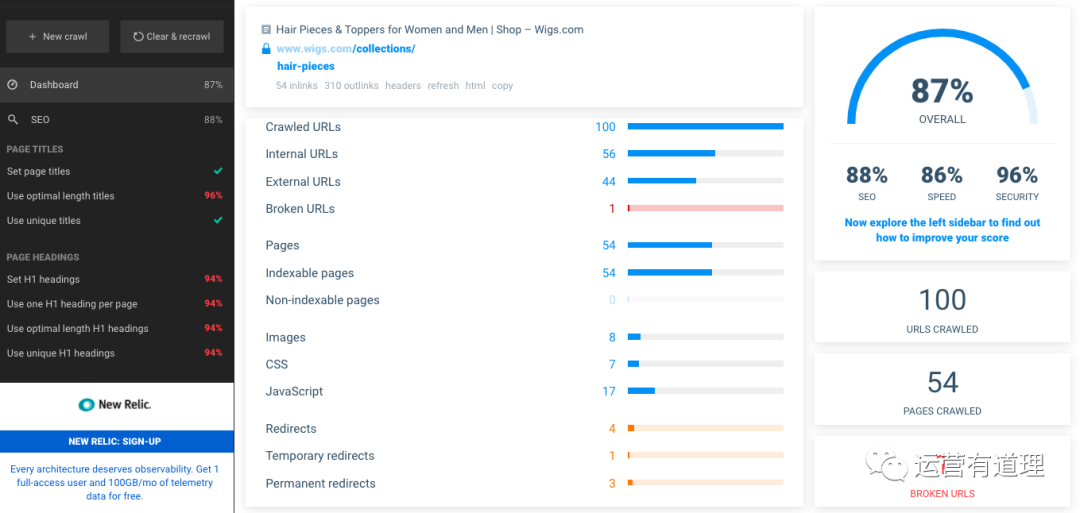This screenshot has width=1080, height=513.
Task: Select Use optimal length titles
Action: click(61, 196)
